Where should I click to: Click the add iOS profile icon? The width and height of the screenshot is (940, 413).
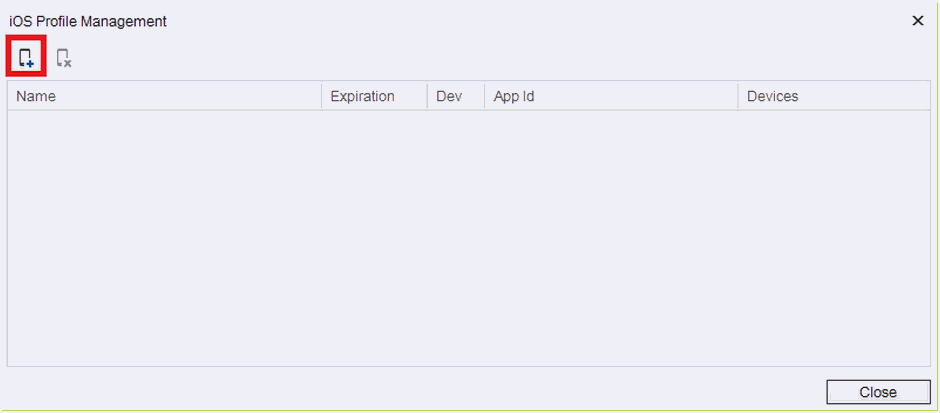click(26, 58)
